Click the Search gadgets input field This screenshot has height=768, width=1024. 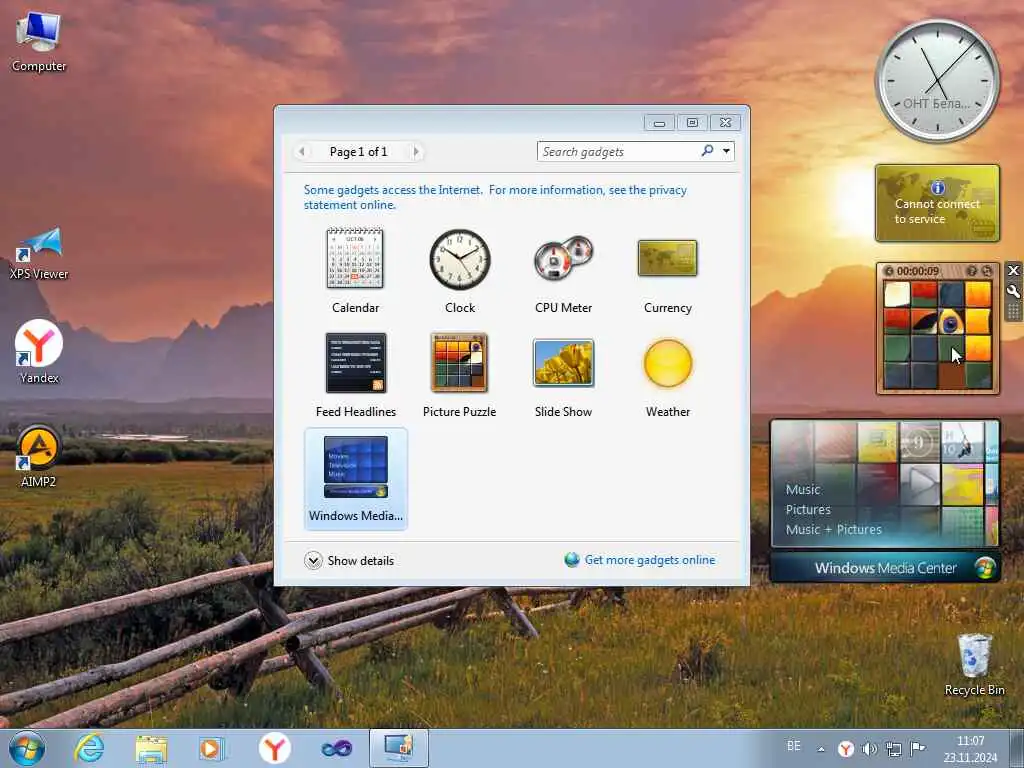[618, 152]
